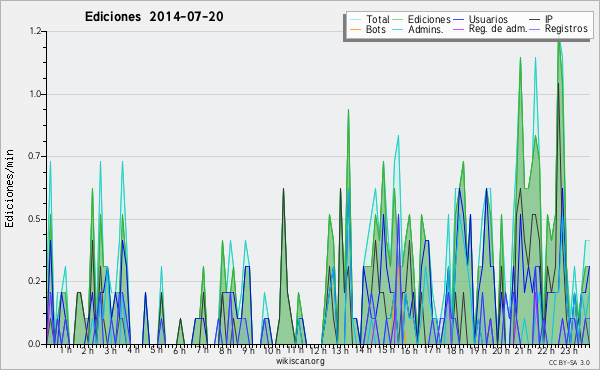Viewport: 600px width, 370px height.
Task: Click the '11 h' x-axis label
Action: [x=295, y=350]
